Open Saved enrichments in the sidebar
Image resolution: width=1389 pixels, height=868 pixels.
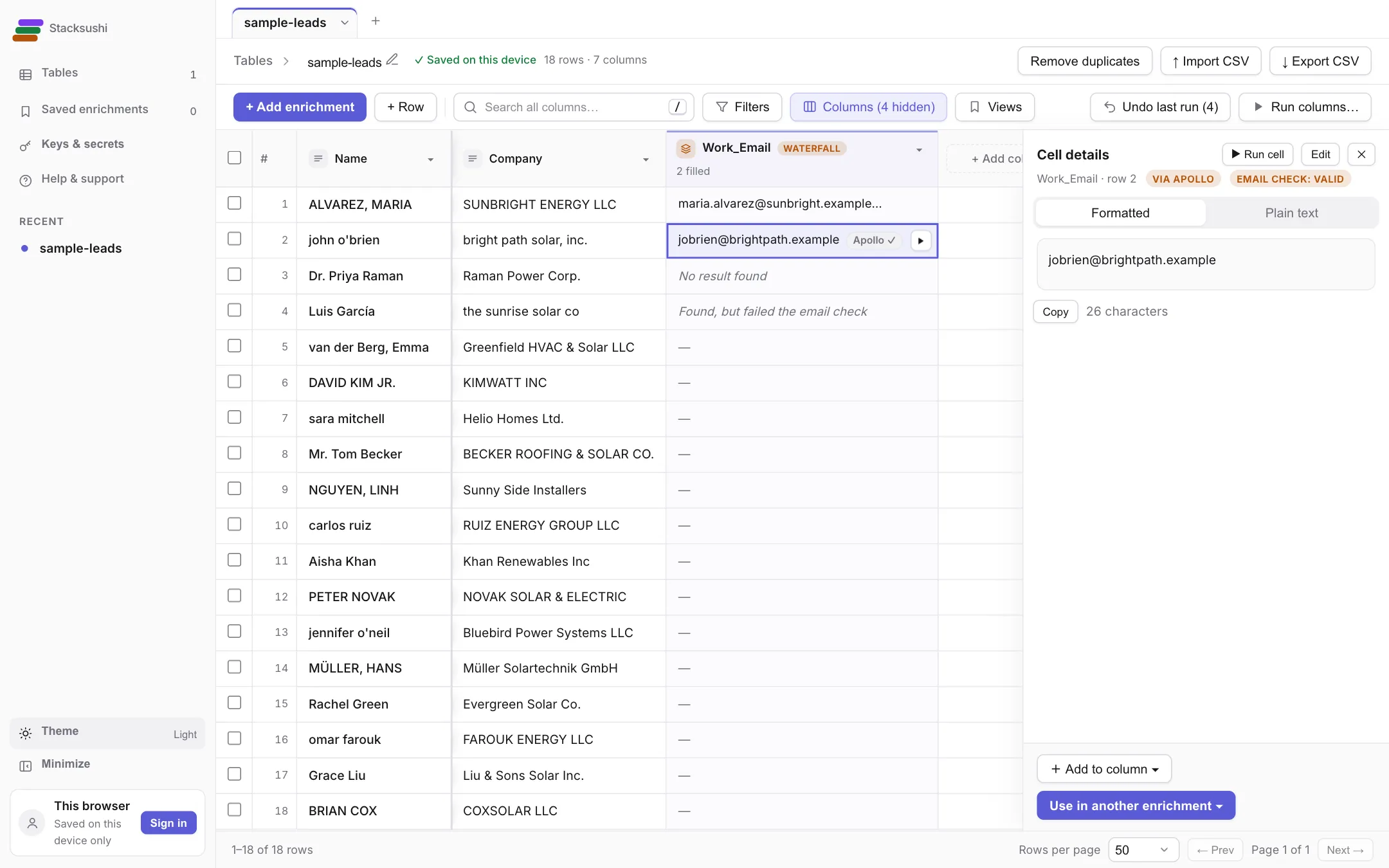click(x=107, y=110)
